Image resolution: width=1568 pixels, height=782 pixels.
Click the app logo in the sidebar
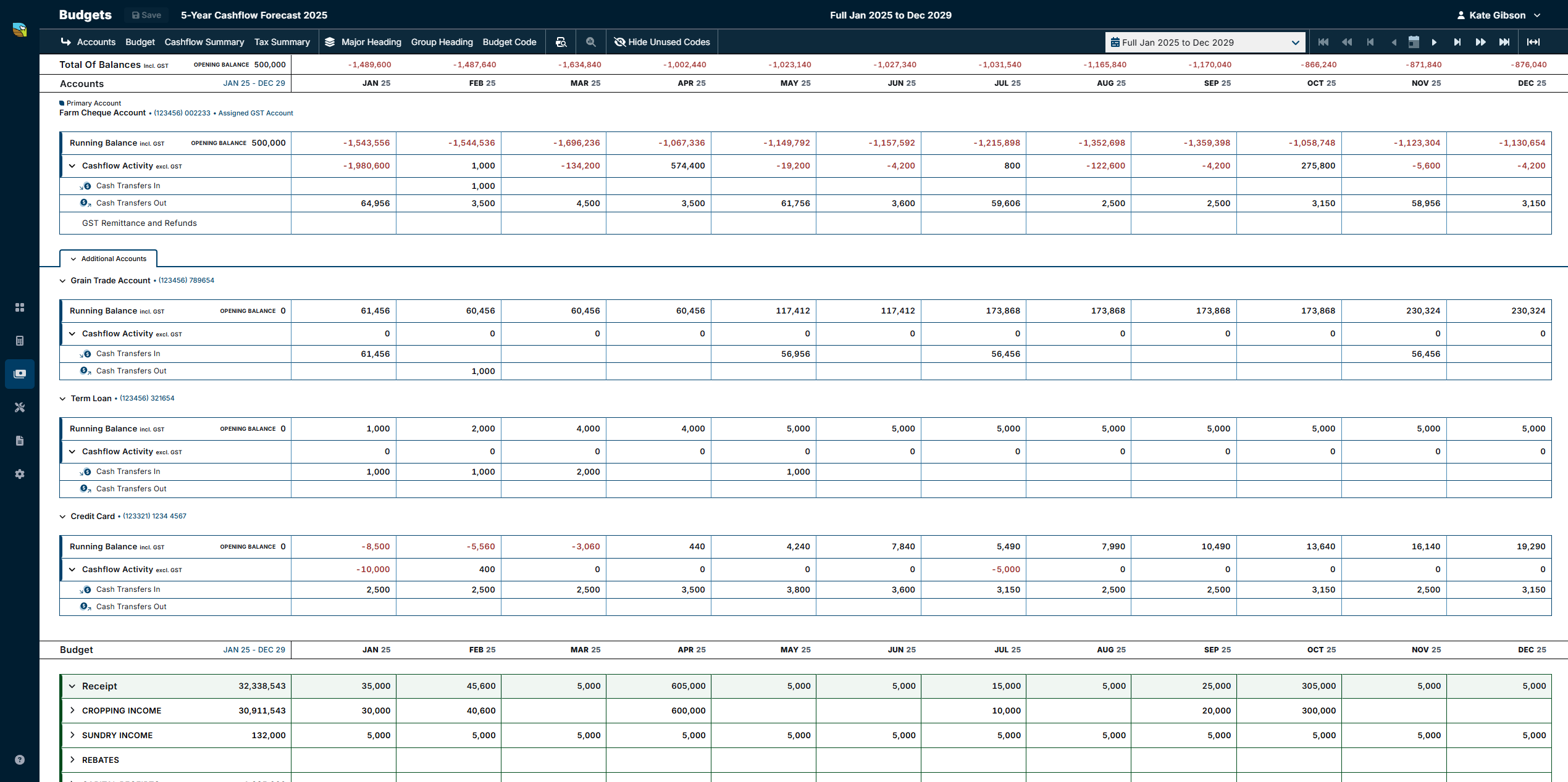[x=20, y=29]
